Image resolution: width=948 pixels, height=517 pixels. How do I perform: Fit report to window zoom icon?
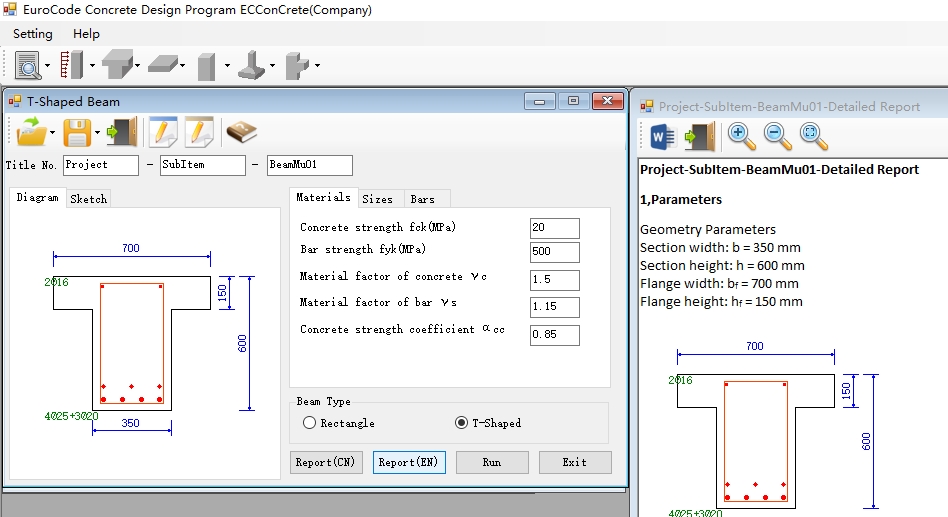pos(814,137)
